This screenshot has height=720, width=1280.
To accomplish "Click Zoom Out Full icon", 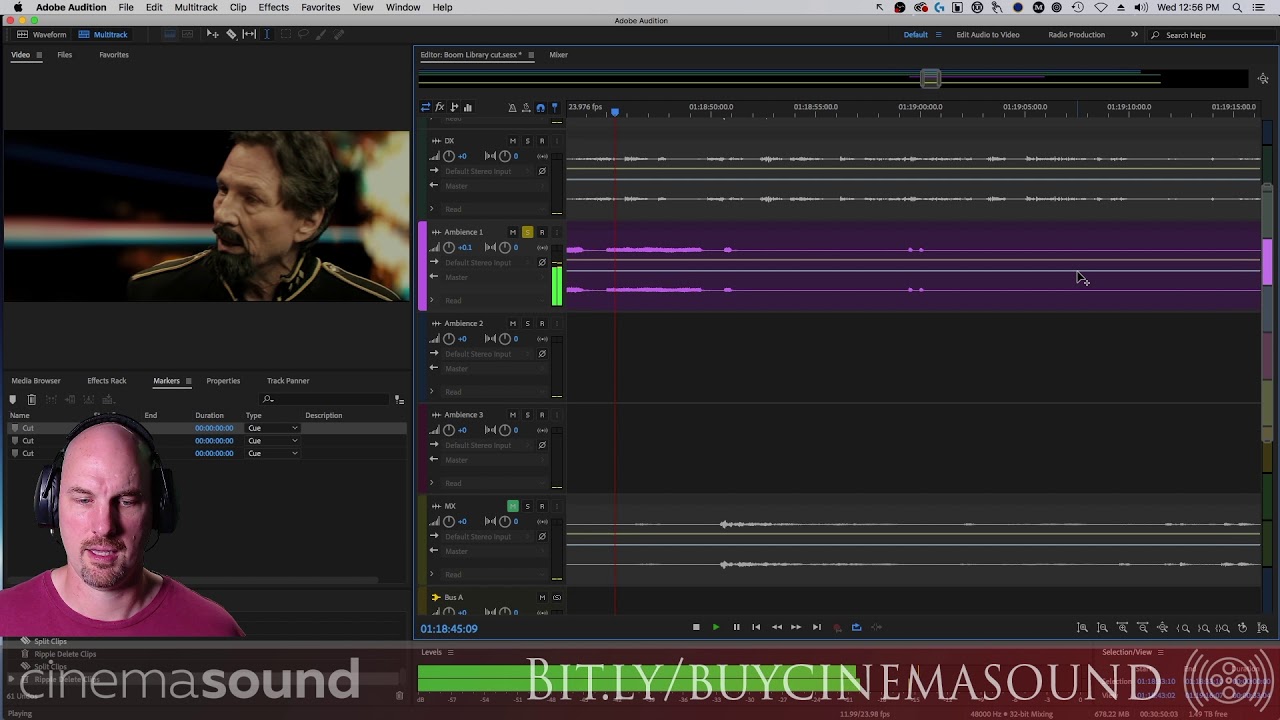I will 1162,628.
